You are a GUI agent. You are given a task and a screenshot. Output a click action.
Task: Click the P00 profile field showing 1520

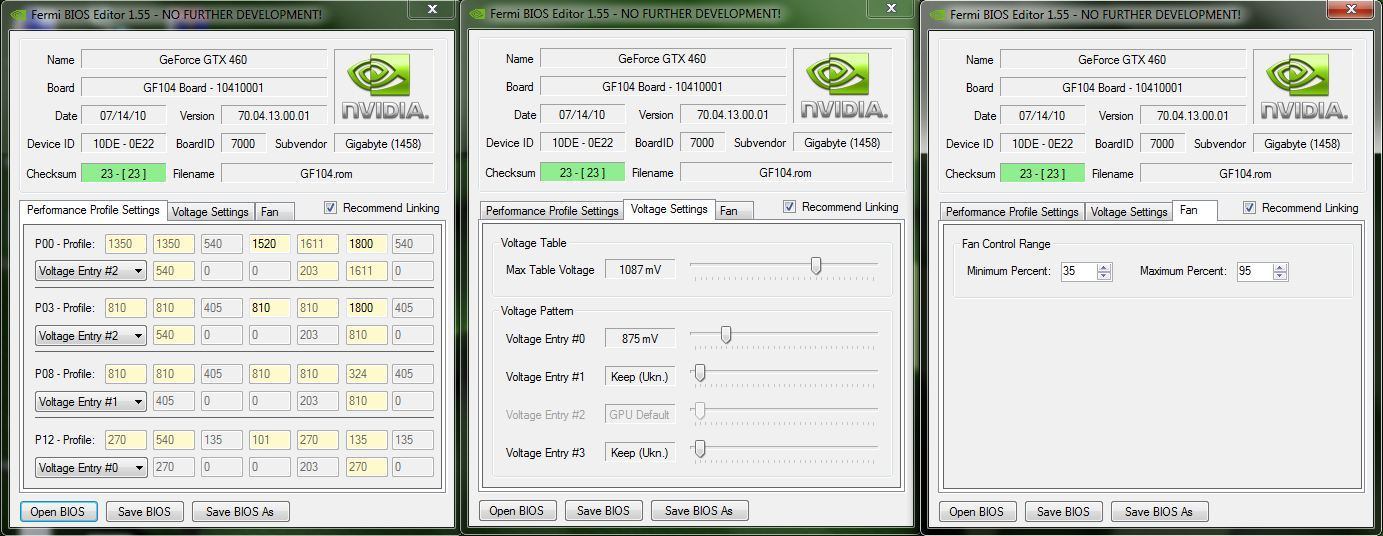click(270, 243)
